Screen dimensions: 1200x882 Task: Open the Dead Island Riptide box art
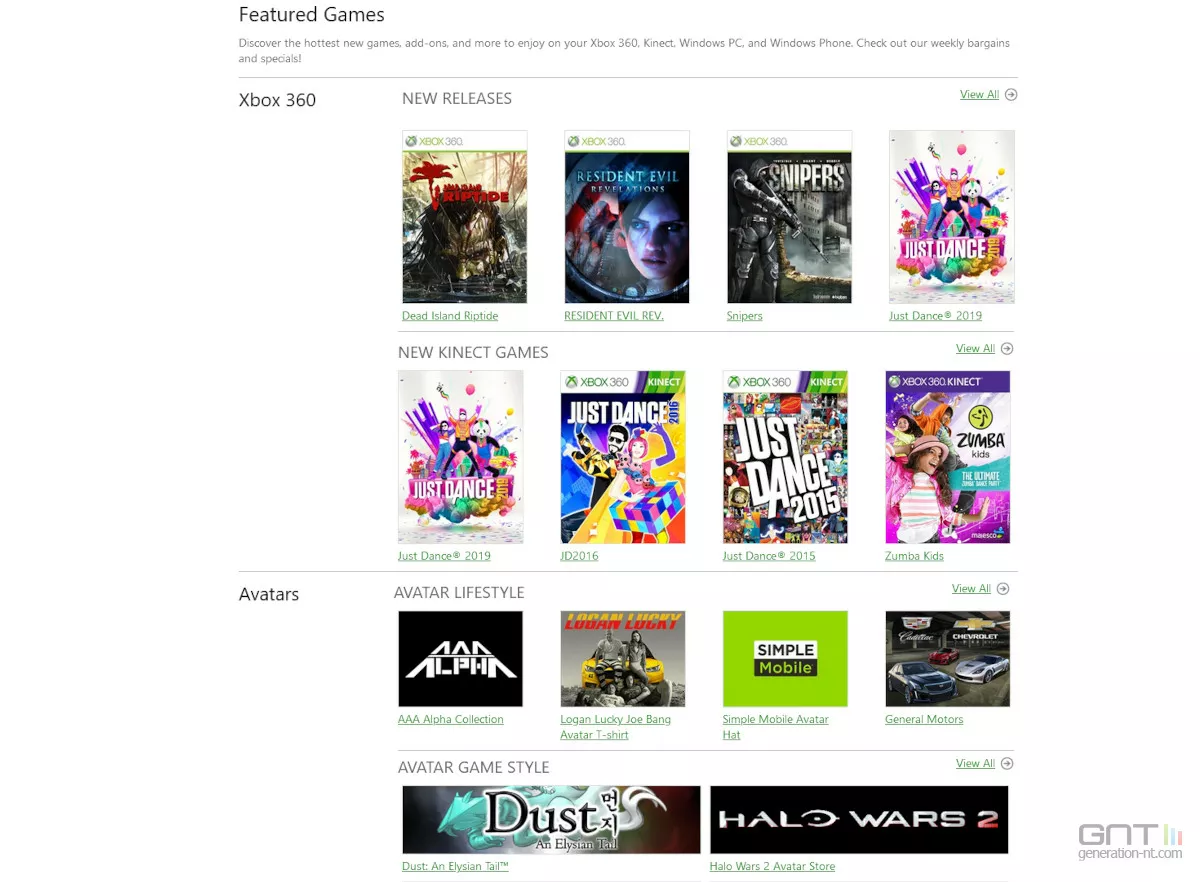click(464, 217)
